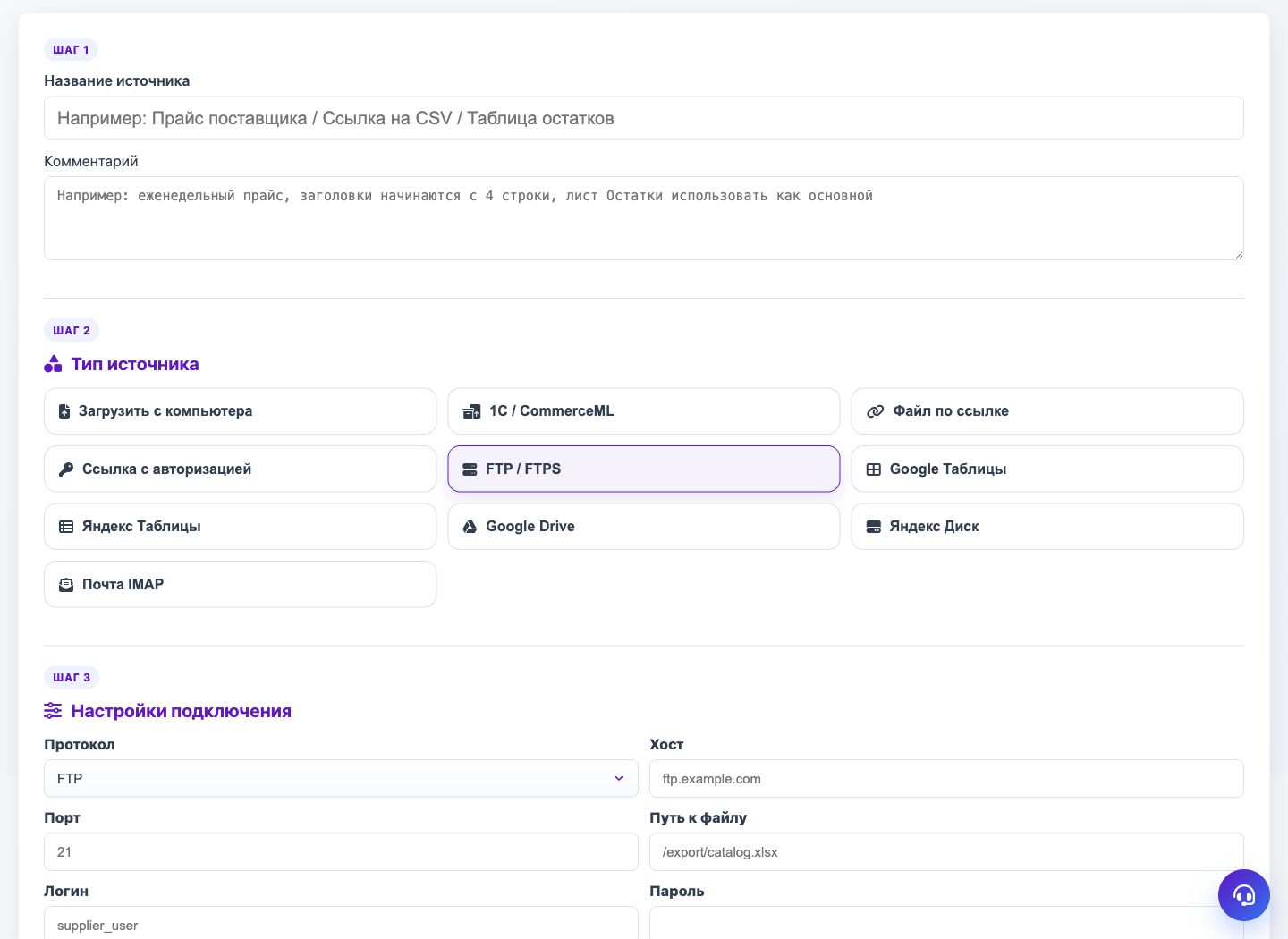
Task: Expand the Протокол dropdown using its chevron arrow
Action: click(619, 779)
